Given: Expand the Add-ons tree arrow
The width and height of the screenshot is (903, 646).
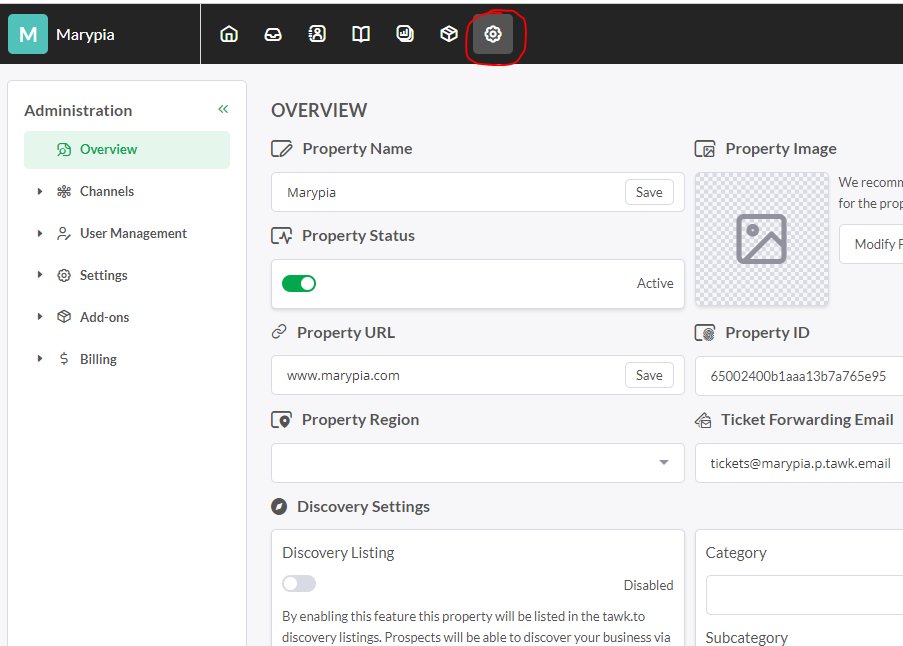Looking at the screenshot, I should [x=40, y=316].
